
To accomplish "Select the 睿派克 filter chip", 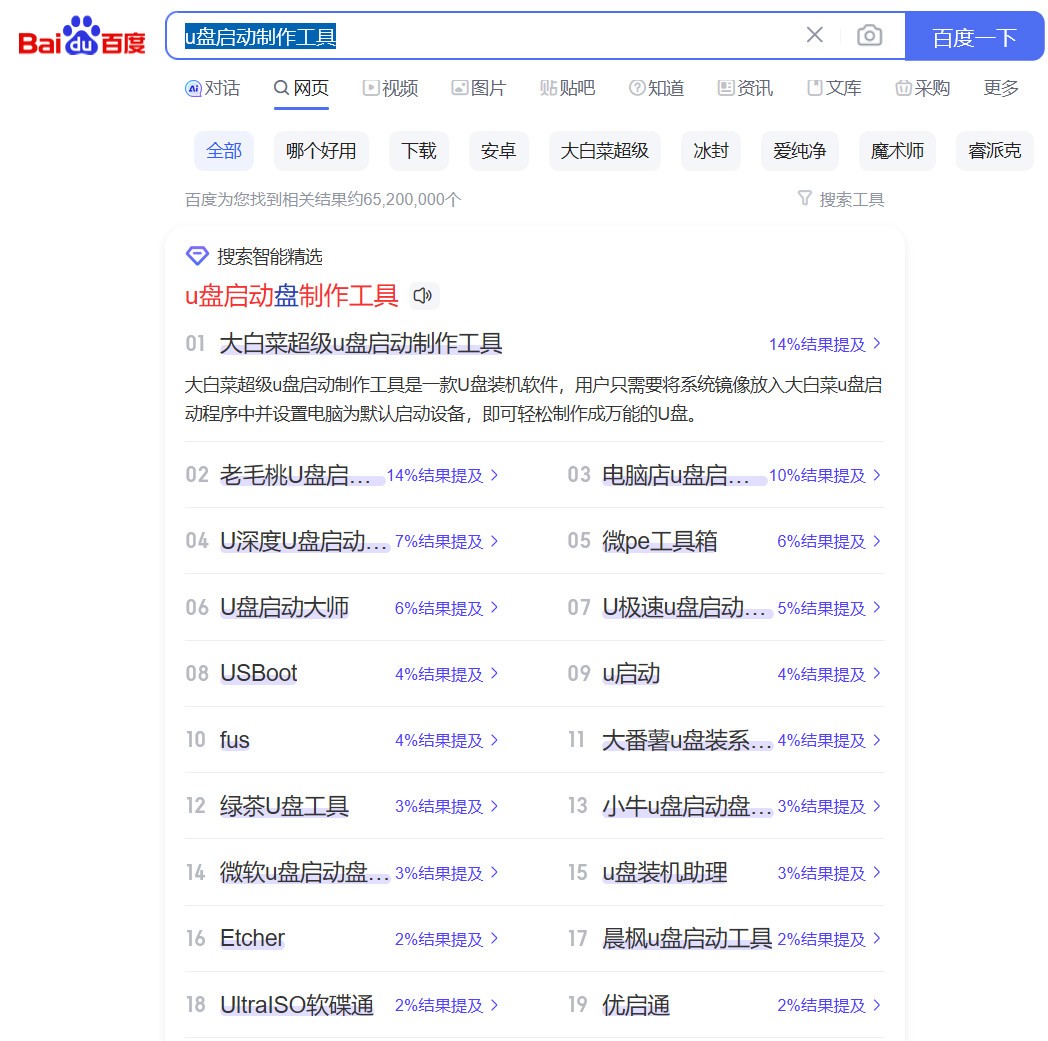I will (995, 151).
